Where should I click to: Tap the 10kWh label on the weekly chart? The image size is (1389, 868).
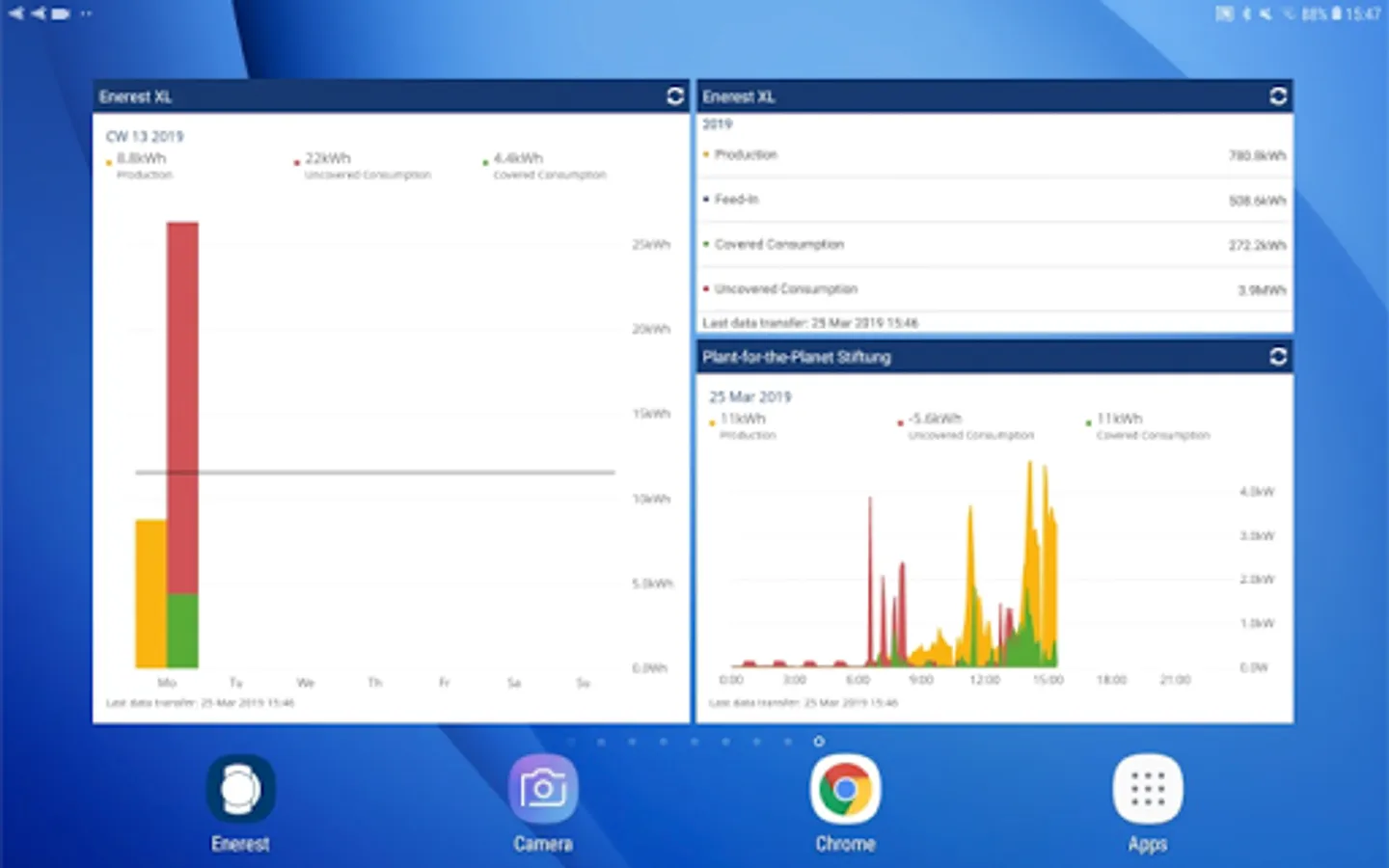tap(651, 499)
